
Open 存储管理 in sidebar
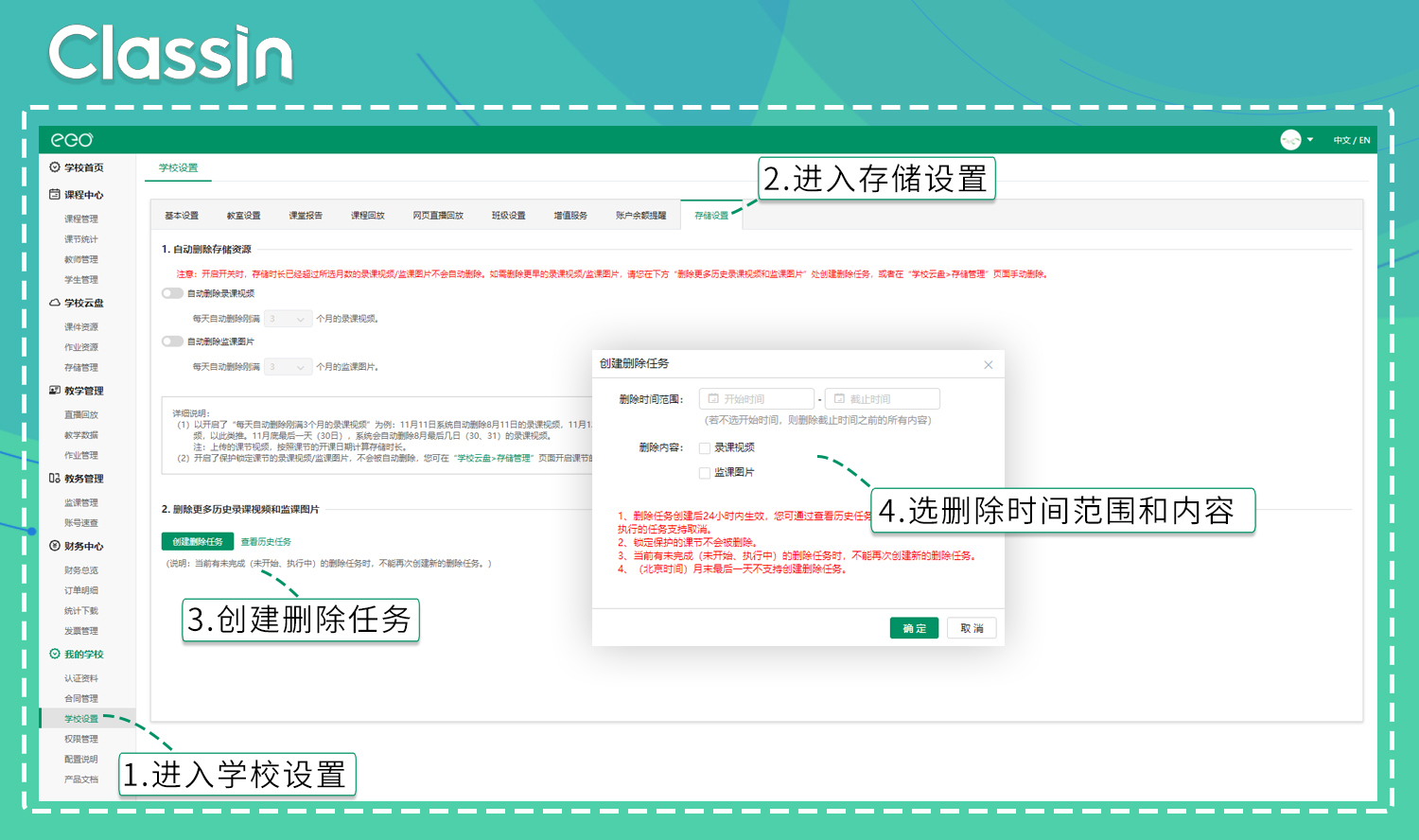tap(81, 368)
